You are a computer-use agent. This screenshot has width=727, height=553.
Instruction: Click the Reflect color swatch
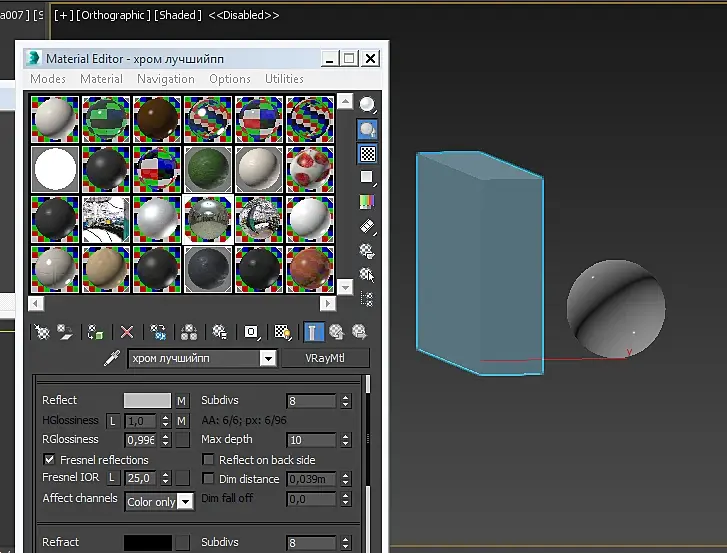[147, 400]
